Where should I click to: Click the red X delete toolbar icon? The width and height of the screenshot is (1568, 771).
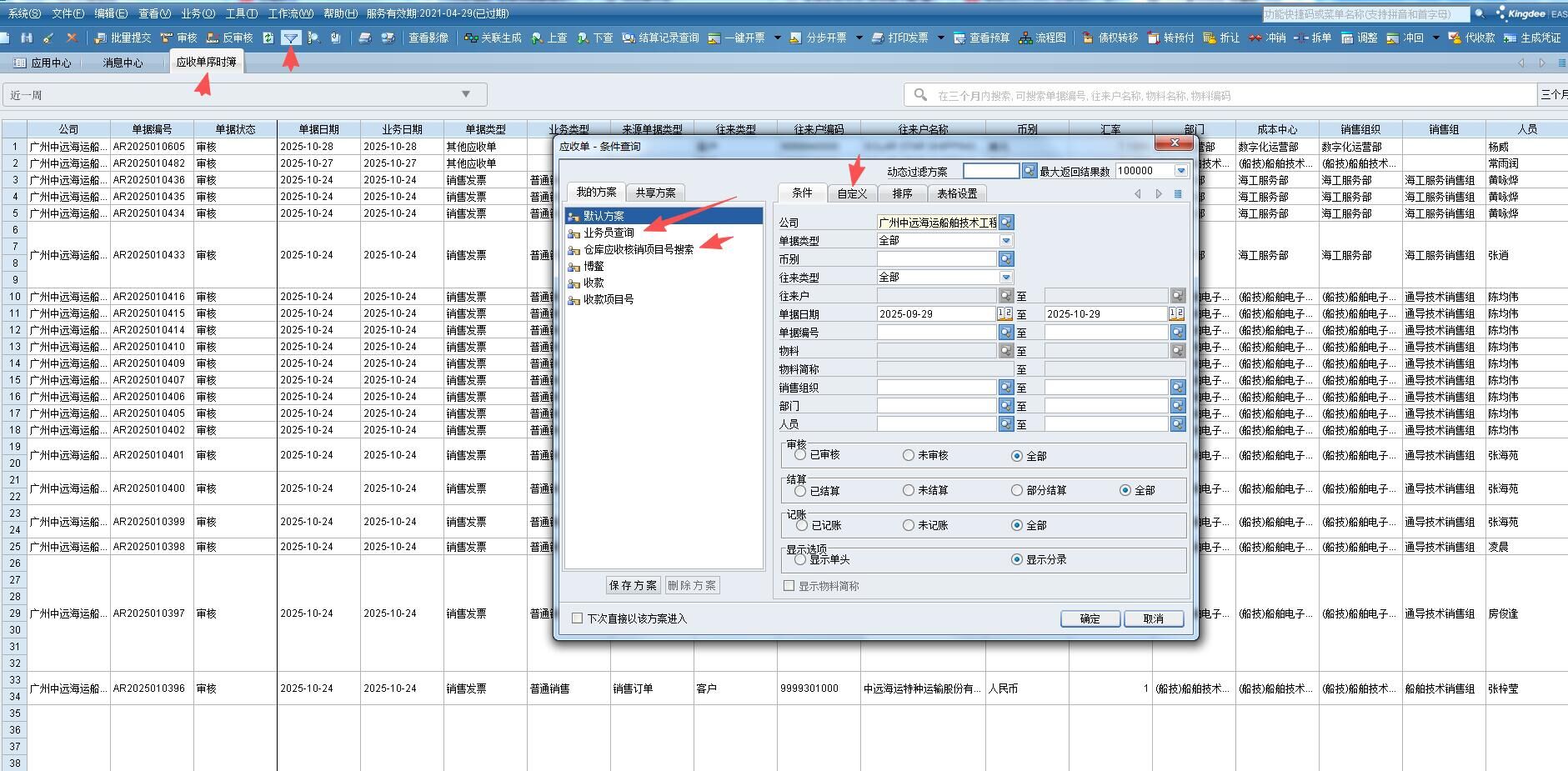click(72, 38)
